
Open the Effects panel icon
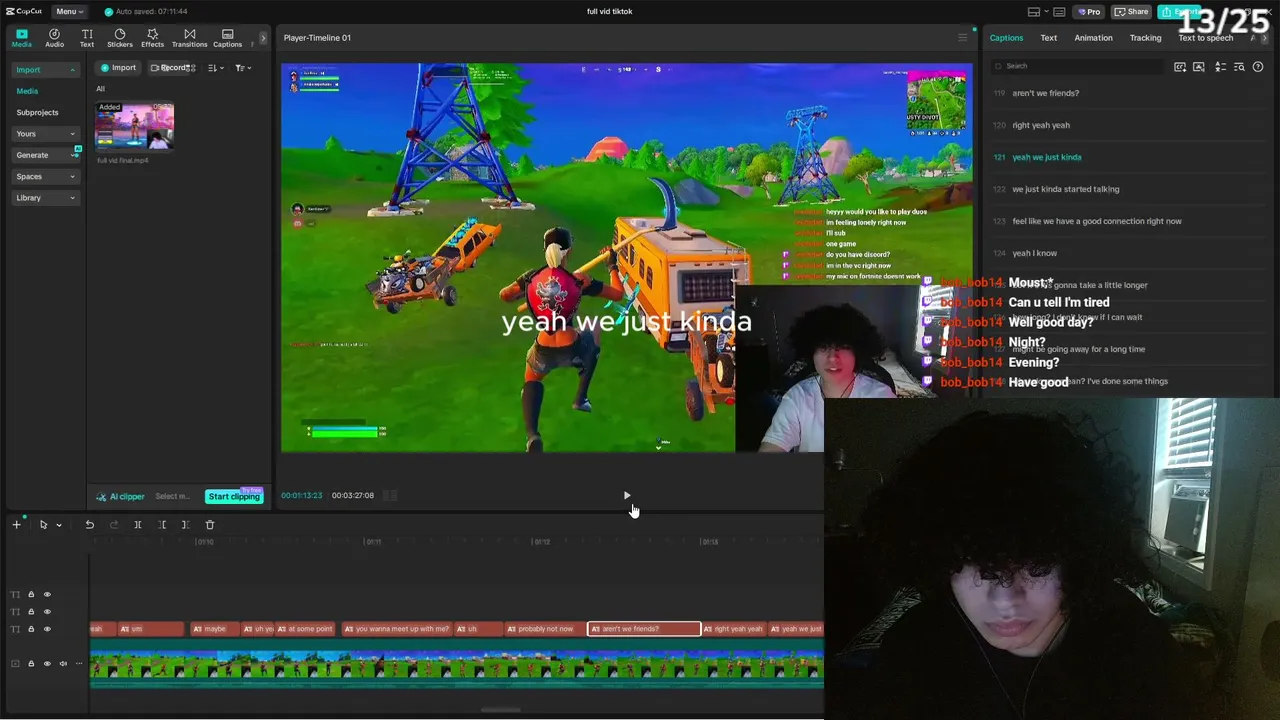point(152,38)
